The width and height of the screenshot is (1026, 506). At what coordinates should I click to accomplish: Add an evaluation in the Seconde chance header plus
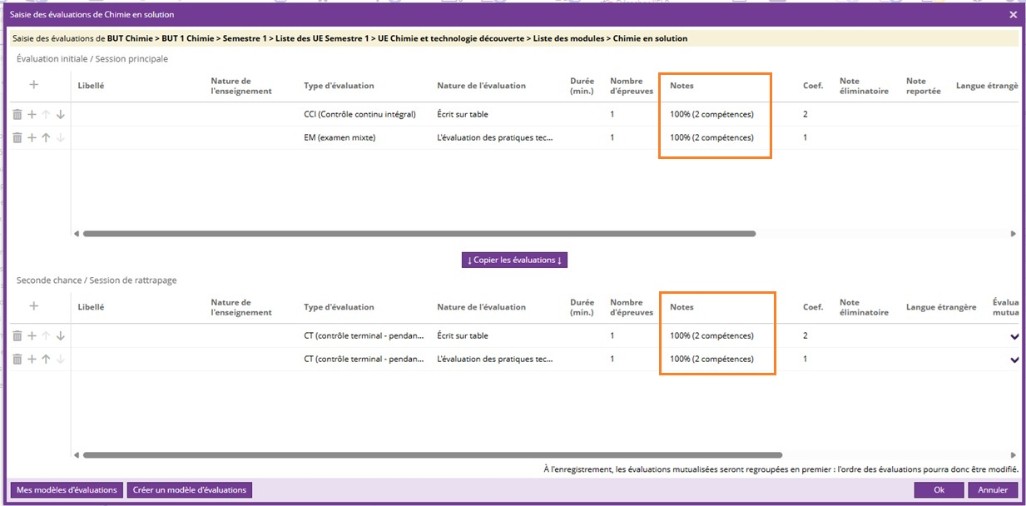pyautogui.click(x=34, y=306)
